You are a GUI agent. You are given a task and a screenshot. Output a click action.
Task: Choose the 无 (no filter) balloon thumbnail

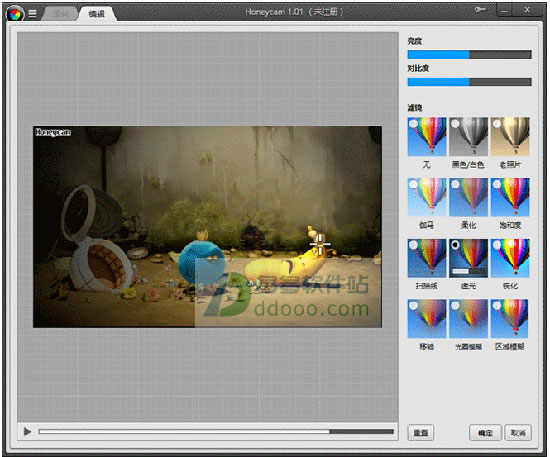[x=427, y=136]
